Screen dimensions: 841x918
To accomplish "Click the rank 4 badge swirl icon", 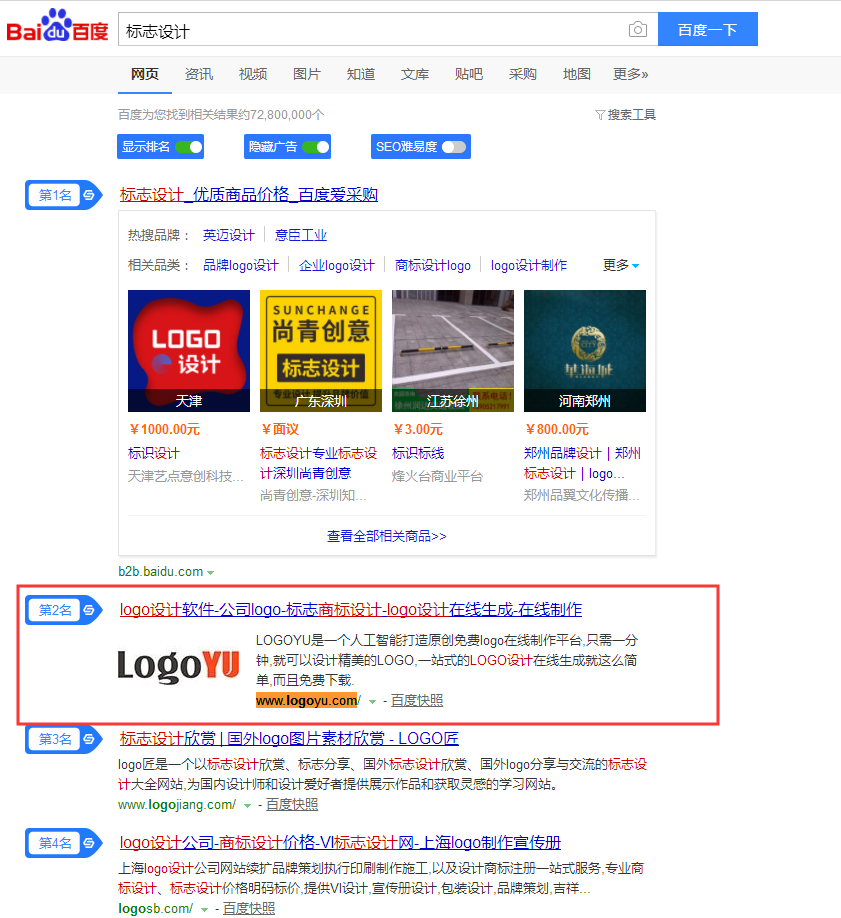I will point(89,843).
